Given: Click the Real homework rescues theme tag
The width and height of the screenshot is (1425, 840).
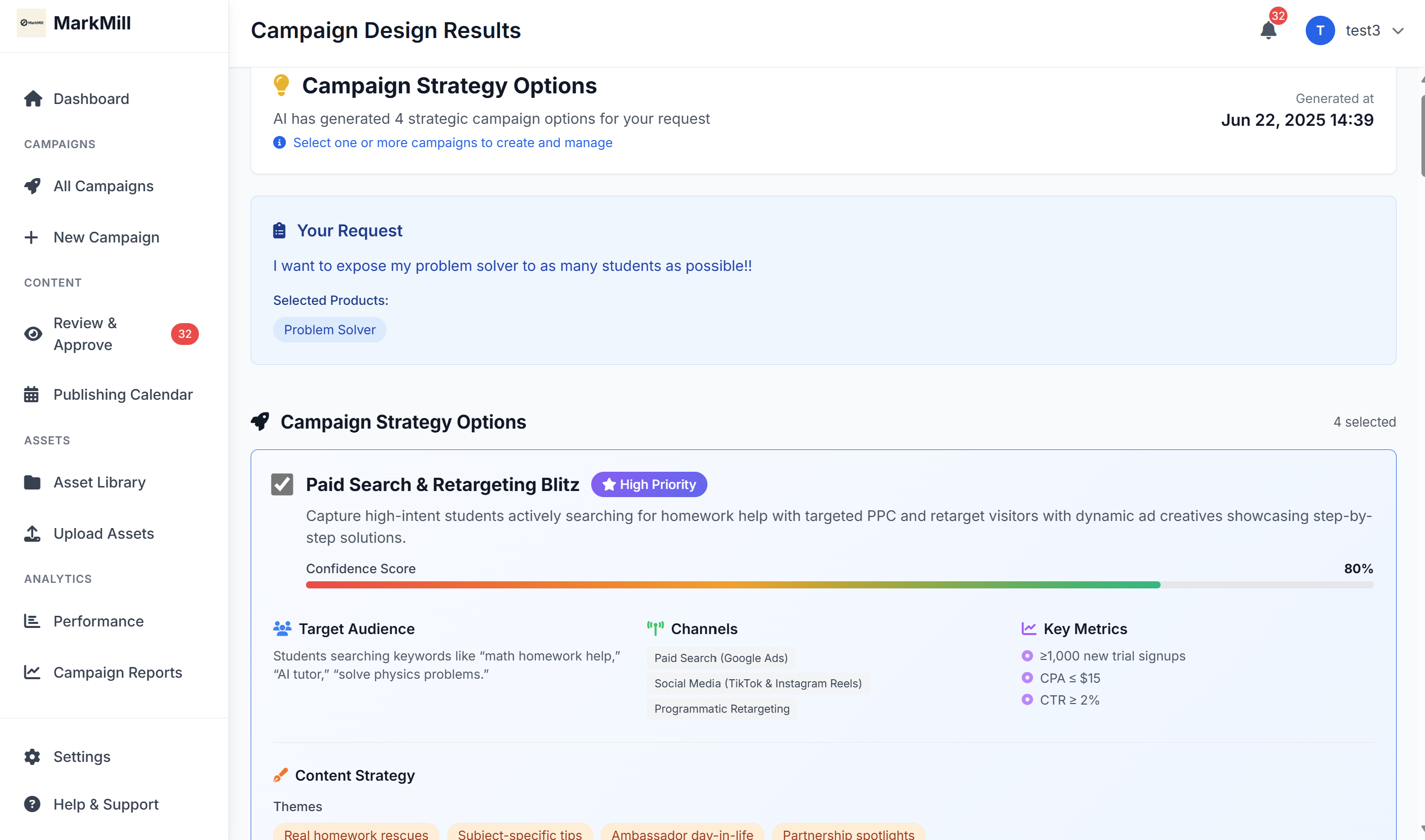Looking at the screenshot, I should click(356, 834).
